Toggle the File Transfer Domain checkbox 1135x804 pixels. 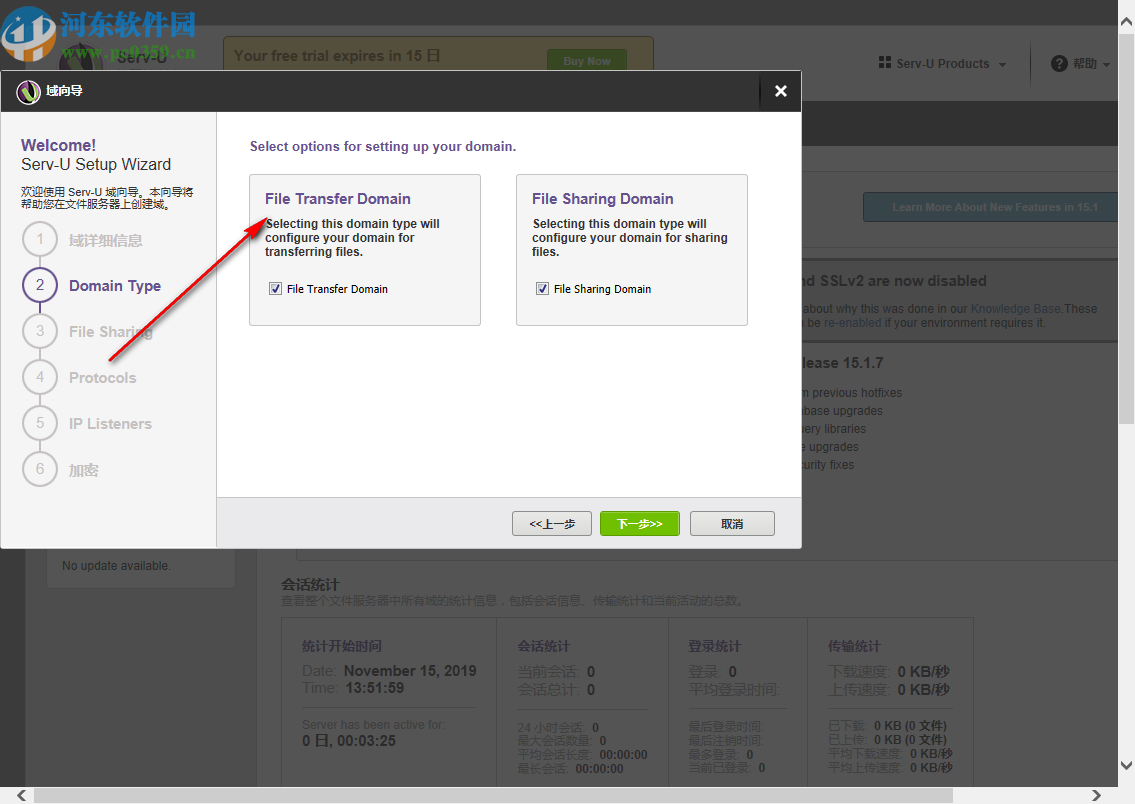(275, 289)
